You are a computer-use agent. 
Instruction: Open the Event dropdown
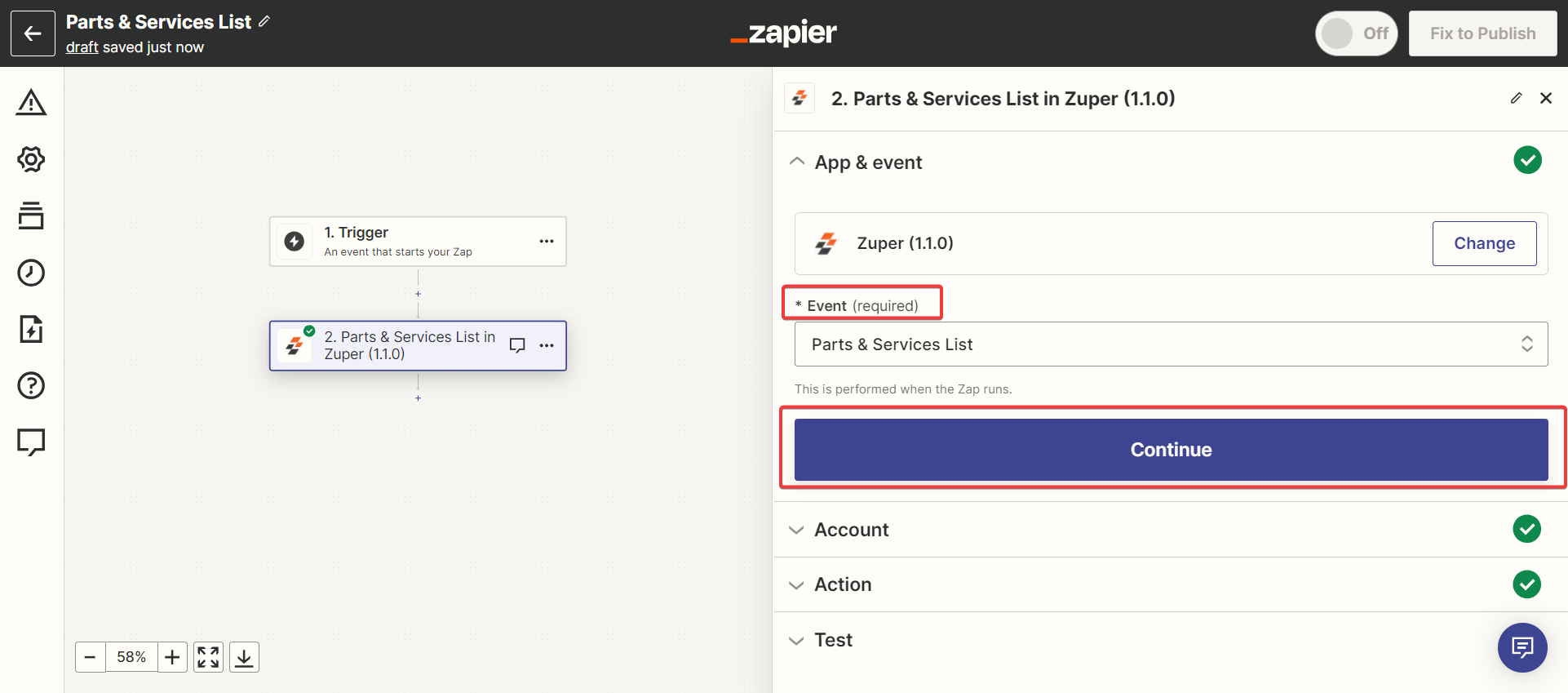tap(1171, 344)
